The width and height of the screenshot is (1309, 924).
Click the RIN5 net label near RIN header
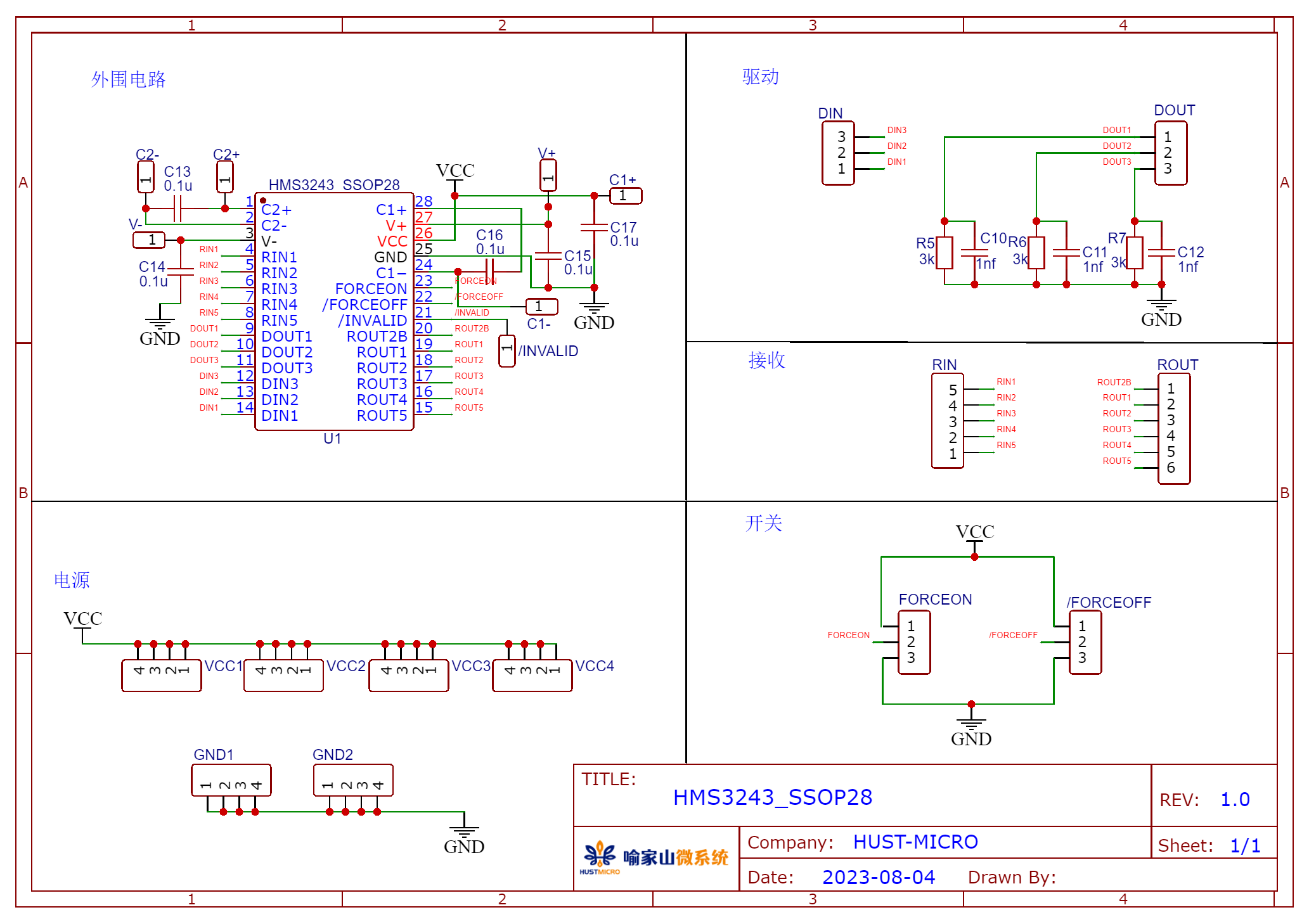coord(1006,445)
